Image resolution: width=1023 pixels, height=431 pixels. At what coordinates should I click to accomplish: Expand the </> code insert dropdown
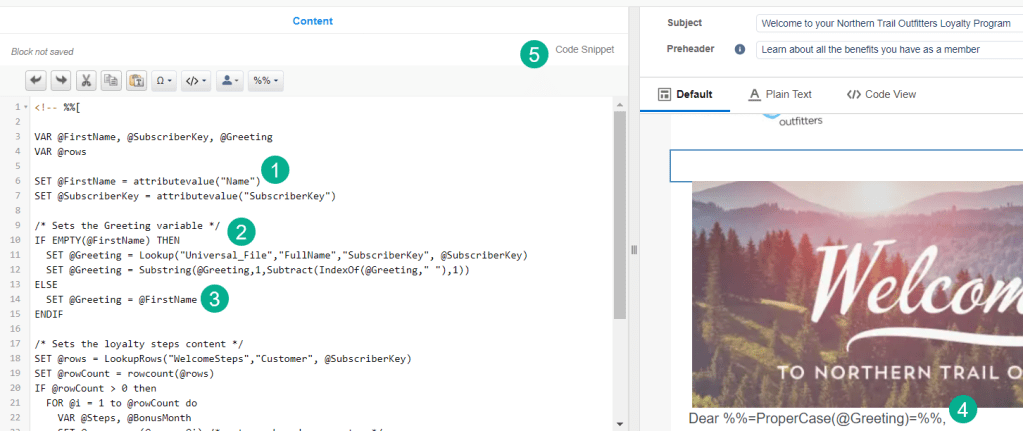pyautogui.click(x=195, y=80)
